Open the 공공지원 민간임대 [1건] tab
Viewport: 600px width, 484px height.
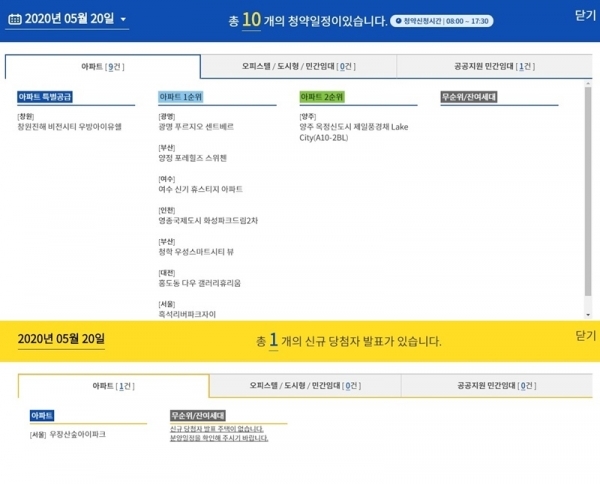pyautogui.click(x=494, y=67)
